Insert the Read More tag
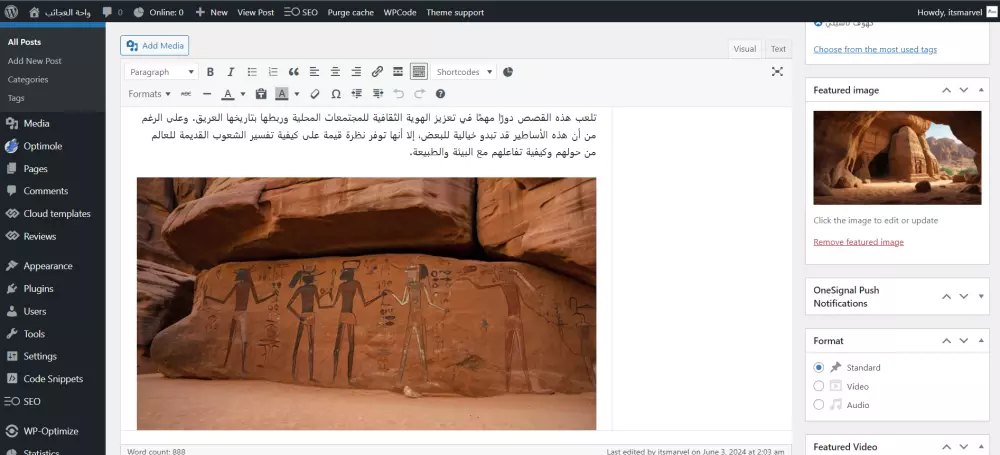The height and width of the screenshot is (455, 1000). click(397, 72)
